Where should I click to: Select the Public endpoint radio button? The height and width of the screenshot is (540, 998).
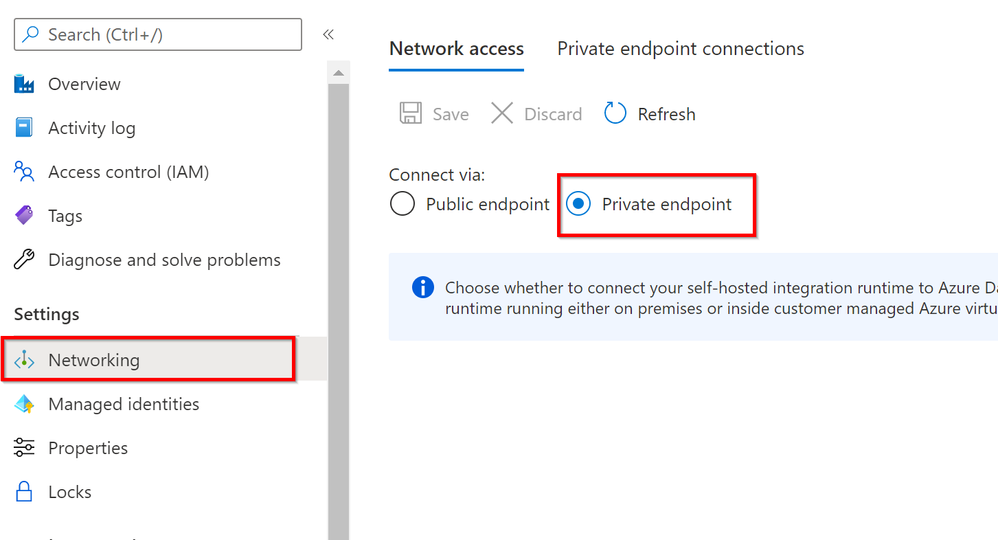pos(402,205)
